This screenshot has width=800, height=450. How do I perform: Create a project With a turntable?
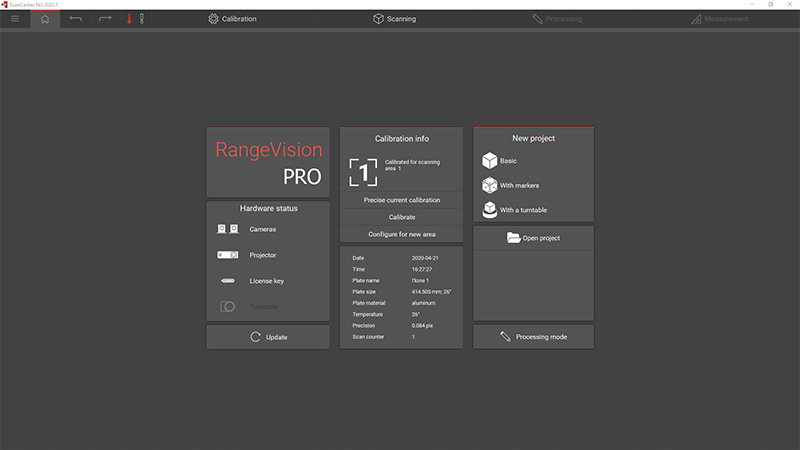click(x=514, y=210)
